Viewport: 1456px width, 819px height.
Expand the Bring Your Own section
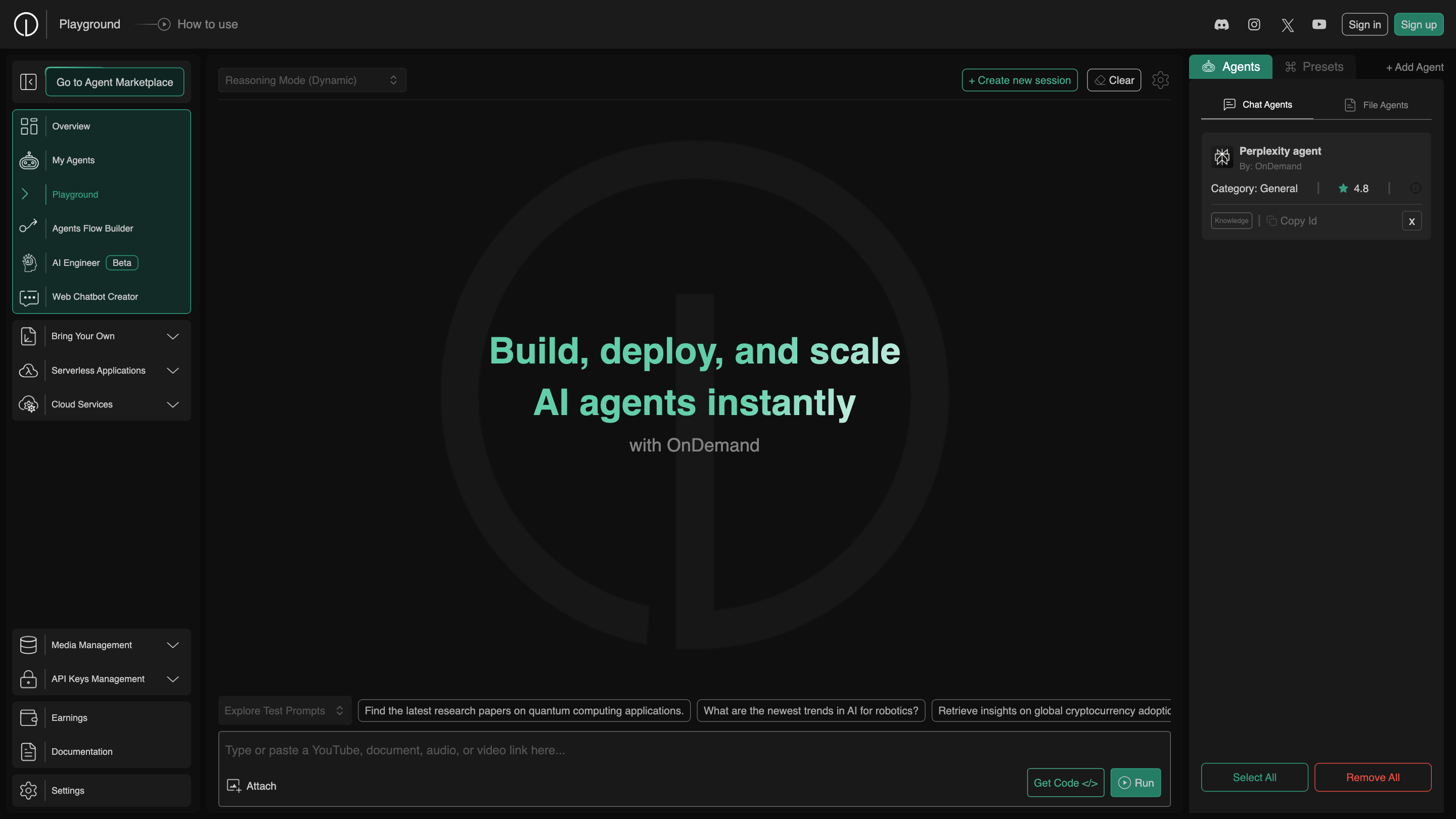pyautogui.click(x=102, y=336)
